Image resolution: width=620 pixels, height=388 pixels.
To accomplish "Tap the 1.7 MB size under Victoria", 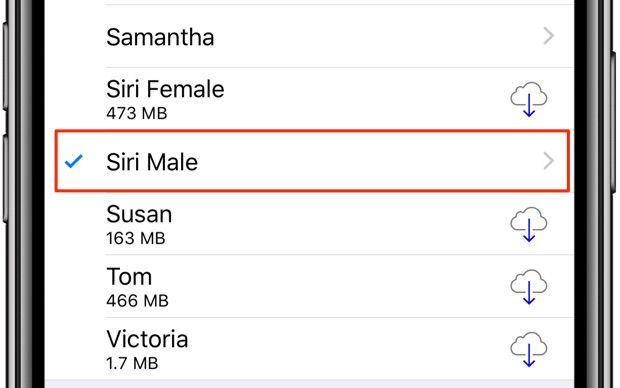I will point(132,363).
